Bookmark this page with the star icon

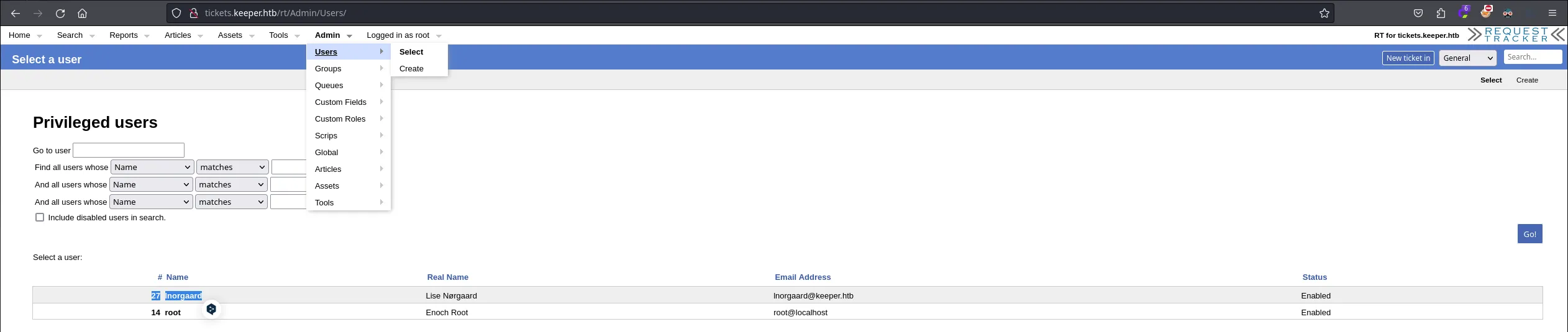click(x=1324, y=13)
